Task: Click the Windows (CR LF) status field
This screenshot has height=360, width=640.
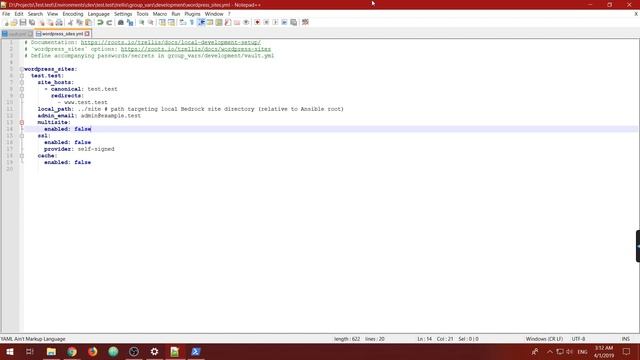Action: [x=544, y=339]
